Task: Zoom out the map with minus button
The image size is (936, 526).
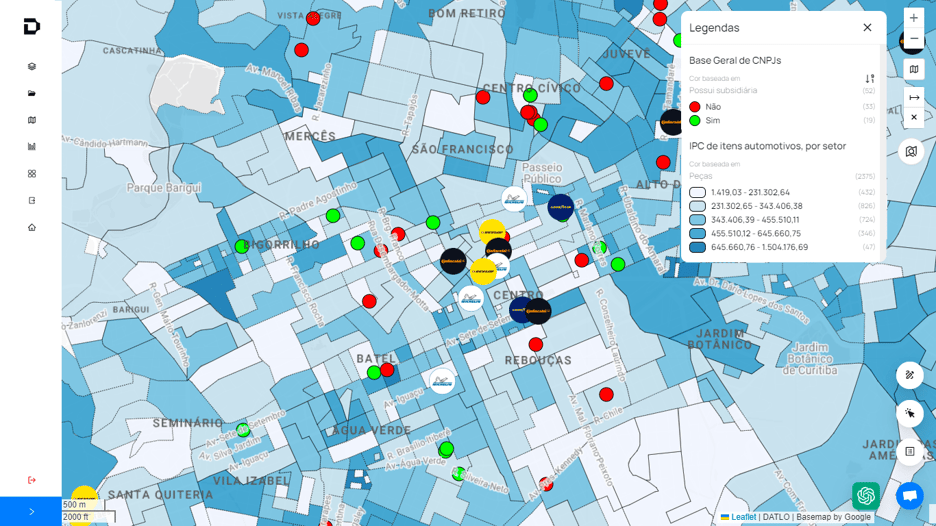Action: 914,38
